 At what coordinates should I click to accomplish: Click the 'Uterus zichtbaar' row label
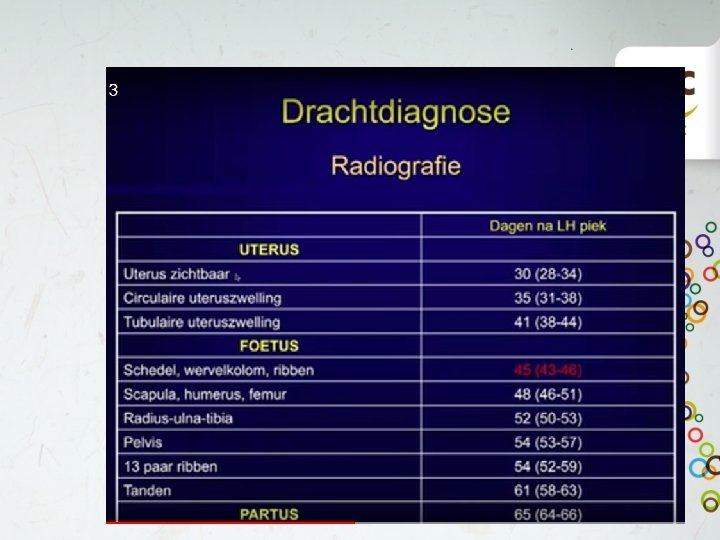(176, 274)
